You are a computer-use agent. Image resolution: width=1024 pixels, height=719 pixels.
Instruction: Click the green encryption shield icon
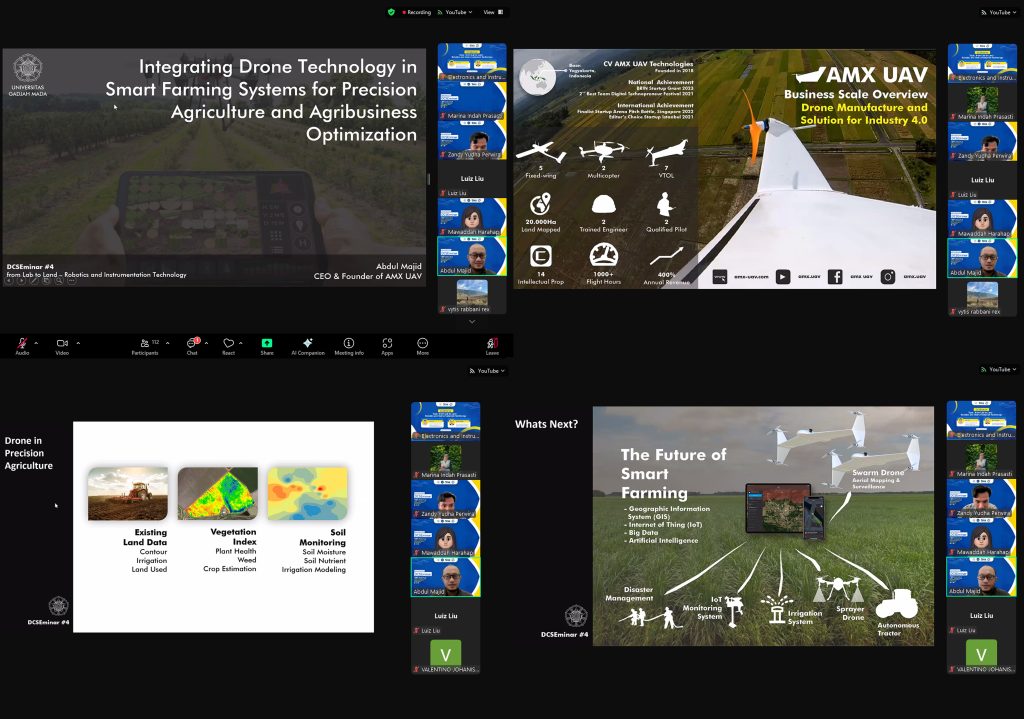pos(391,12)
